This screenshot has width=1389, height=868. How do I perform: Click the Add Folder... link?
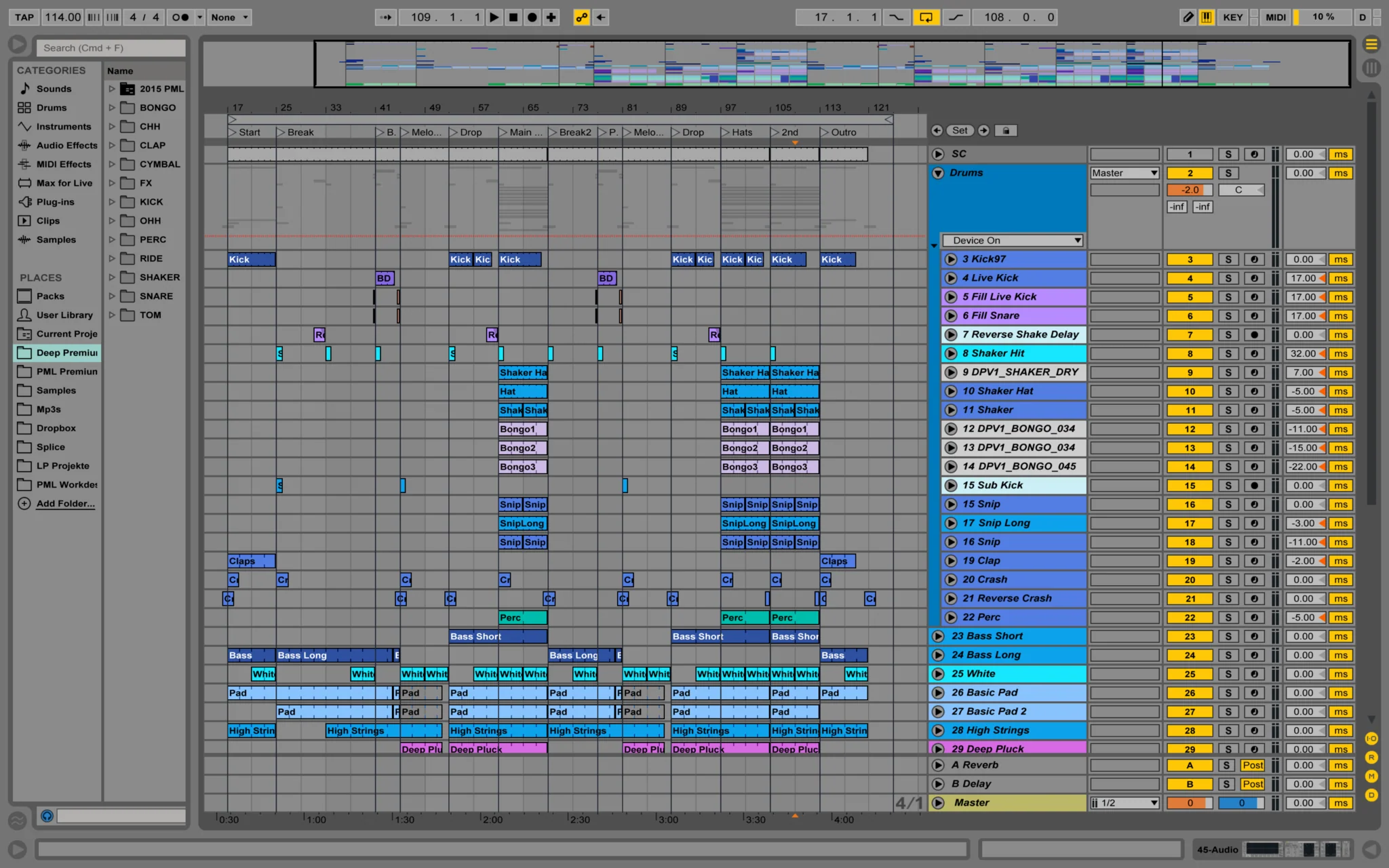click(65, 503)
